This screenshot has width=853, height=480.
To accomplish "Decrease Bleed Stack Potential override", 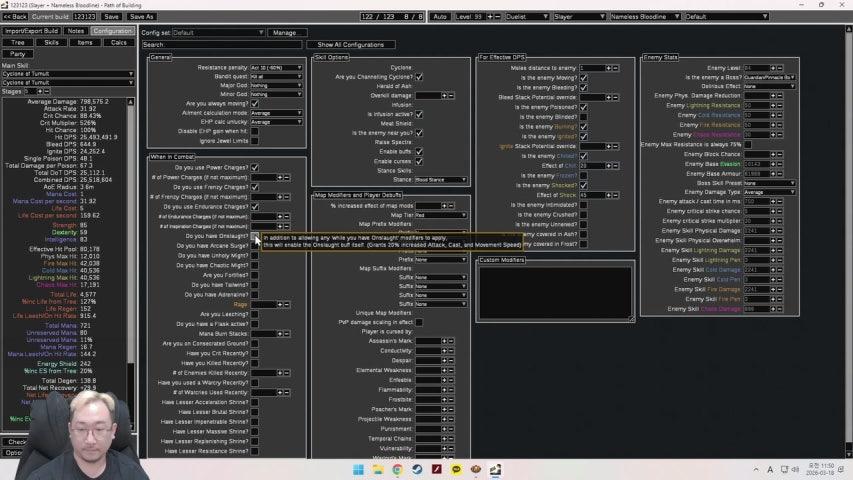I will click(615, 97).
